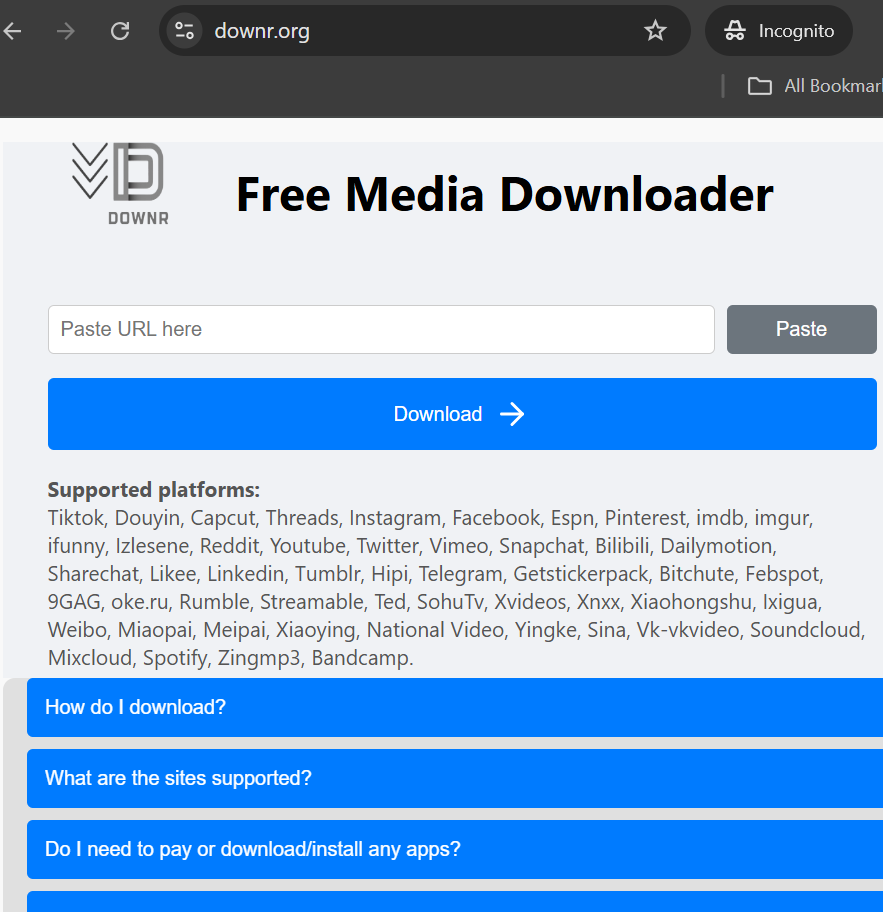Click the Paste URL here field
Image resolution: width=883 pixels, height=912 pixels.
pyautogui.click(x=381, y=329)
